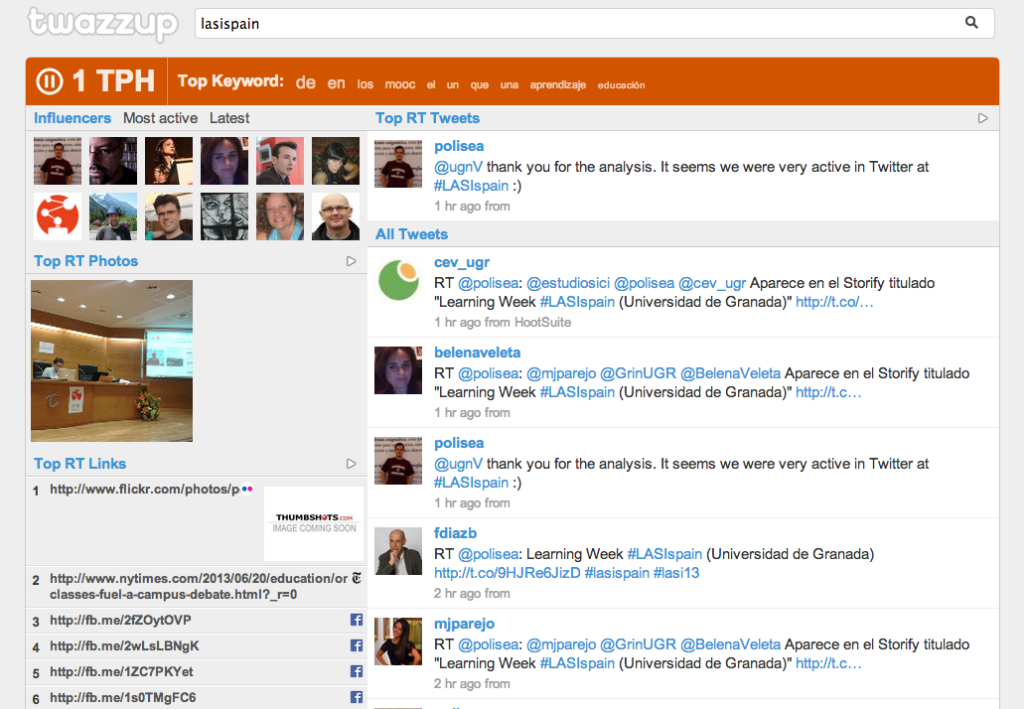Open http://t.co/9HJRe6JizD link in fdiazb tweet
The height and width of the screenshot is (709, 1024).
pyautogui.click(x=507, y=573)
